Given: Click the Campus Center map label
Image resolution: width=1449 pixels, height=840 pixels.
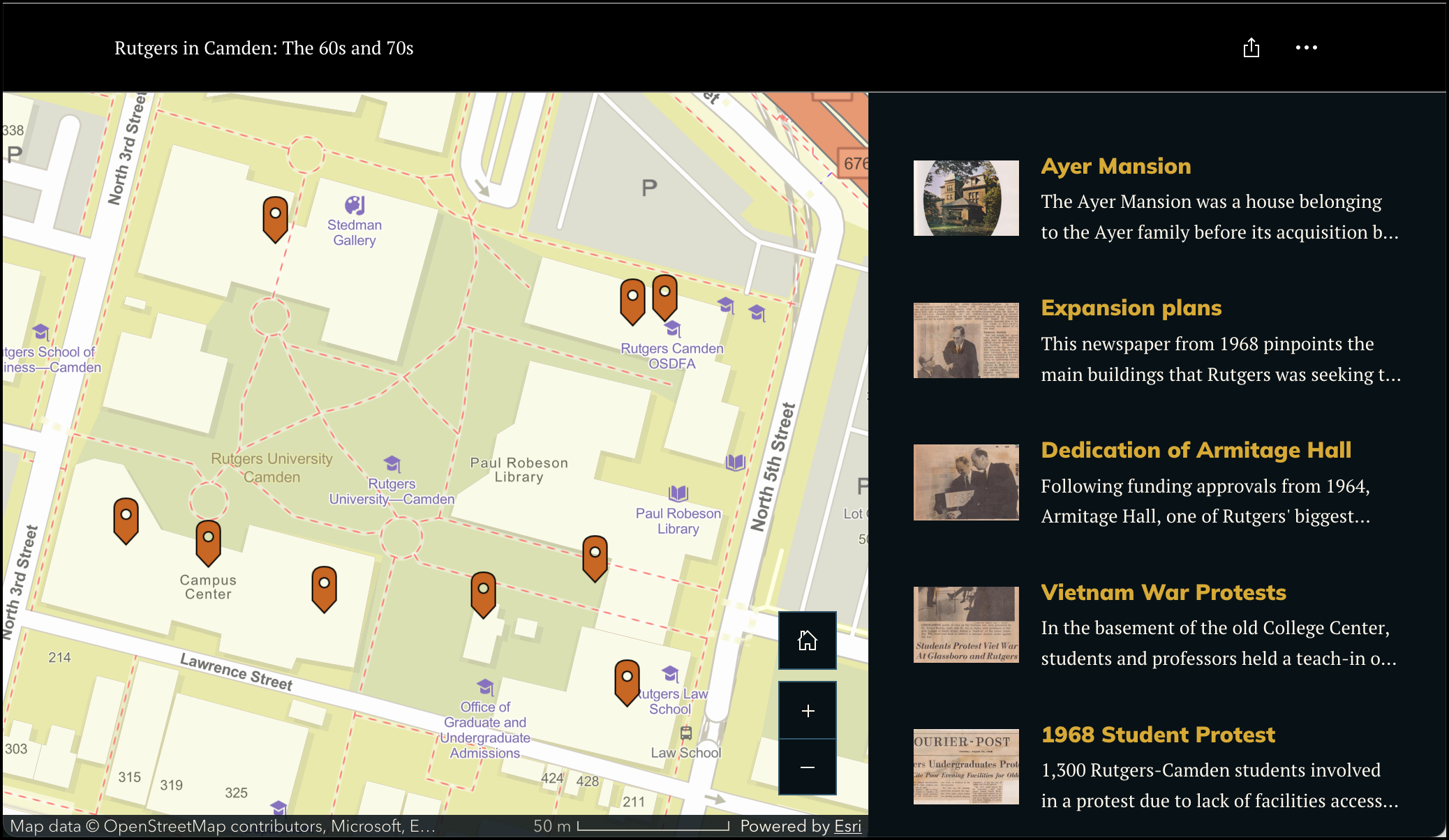Looking at the screenshot, I should tap(208, 587).
